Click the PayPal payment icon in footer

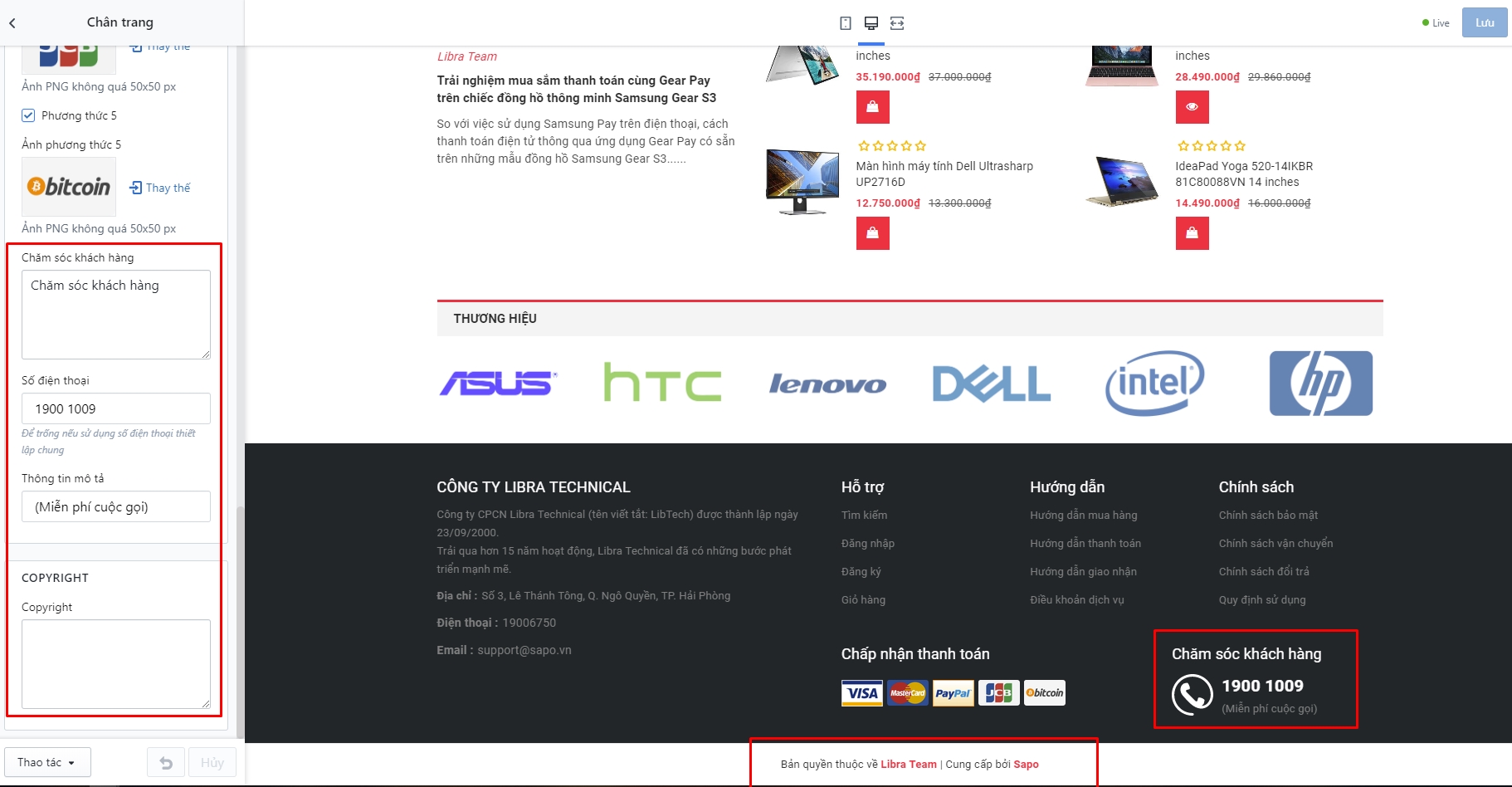pos(954,693)
